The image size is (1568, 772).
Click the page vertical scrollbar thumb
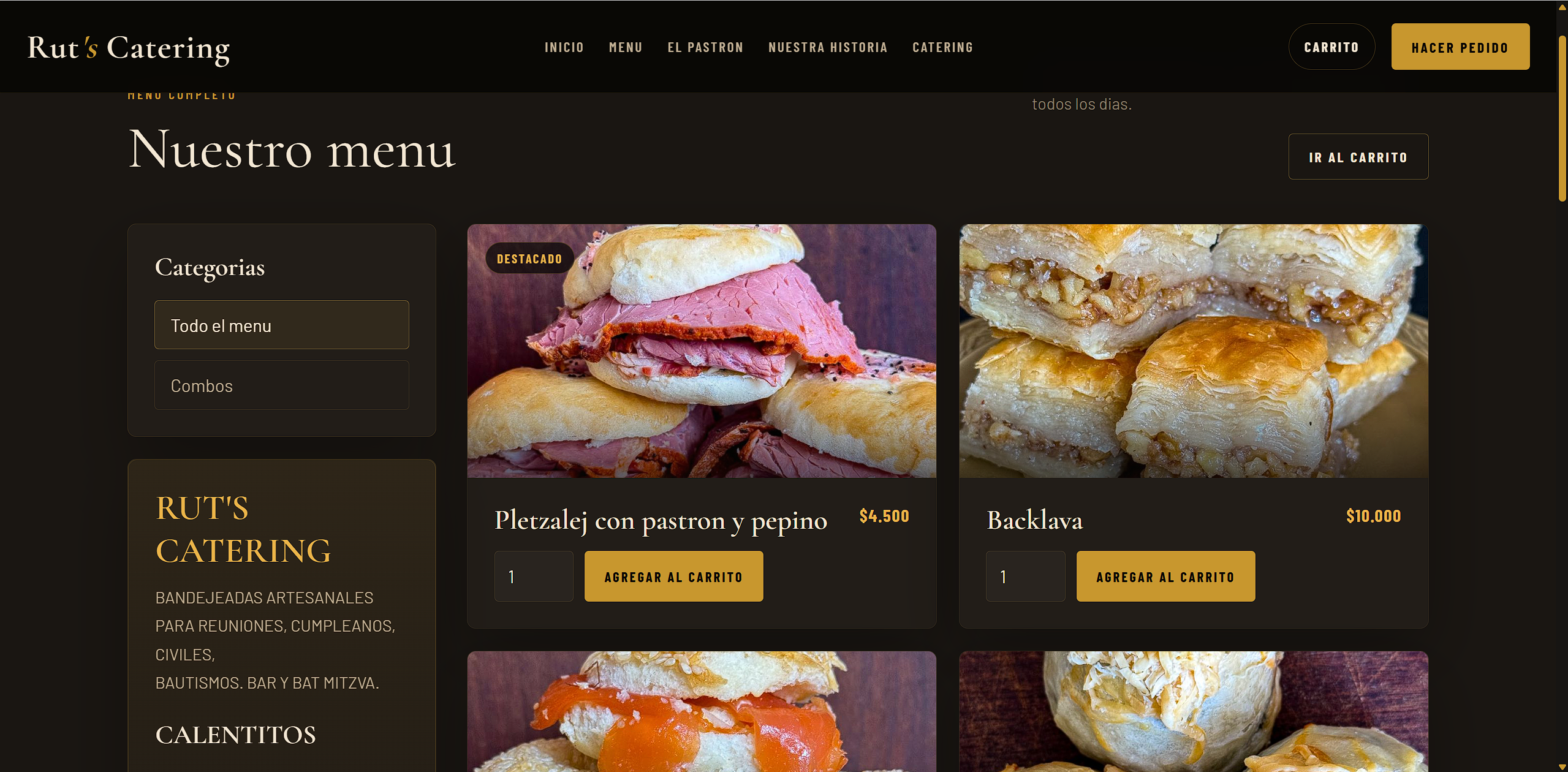point(1562,118)
